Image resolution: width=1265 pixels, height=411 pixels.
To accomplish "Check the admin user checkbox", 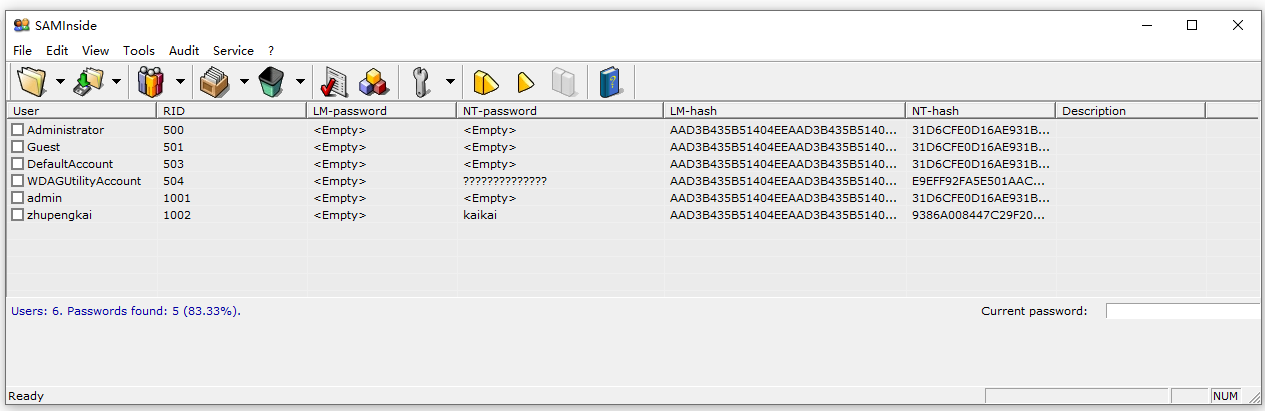I will [18, 198].
